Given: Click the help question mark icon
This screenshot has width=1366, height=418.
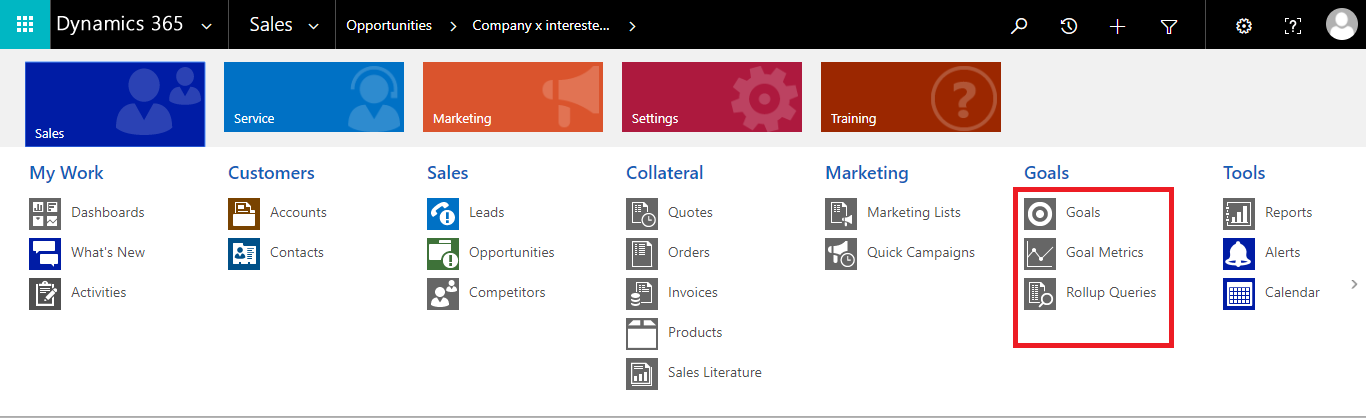Looking at the screenshot, I should (1293, 26).
